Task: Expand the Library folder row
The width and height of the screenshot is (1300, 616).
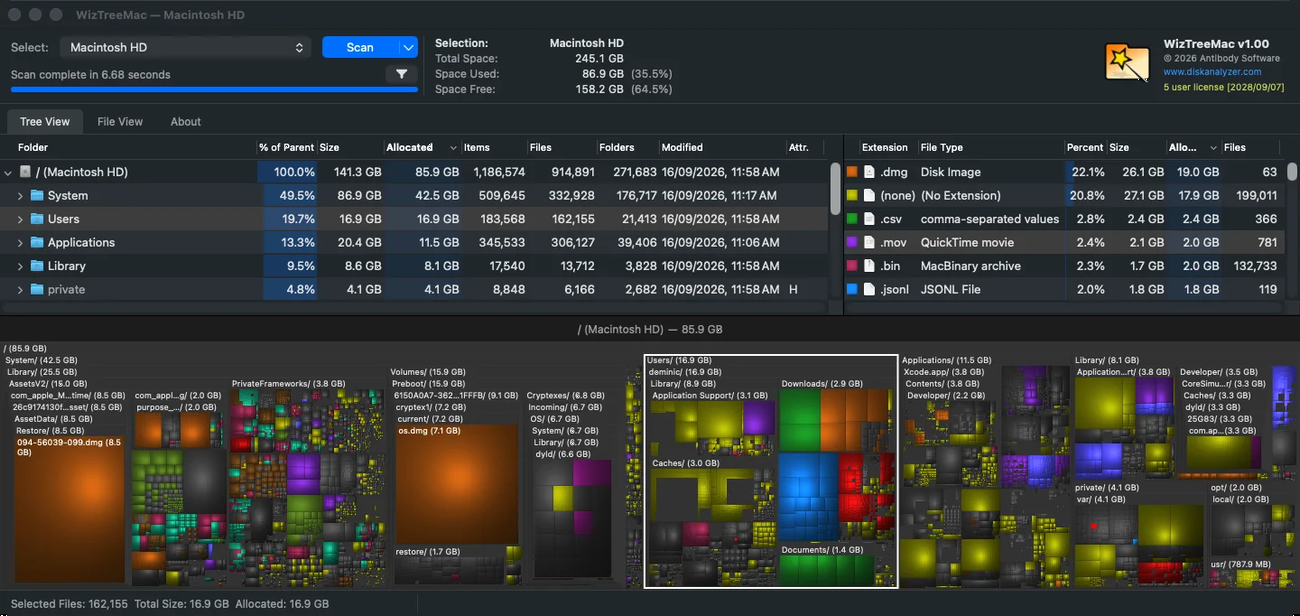Action: (x=20, y=266)
